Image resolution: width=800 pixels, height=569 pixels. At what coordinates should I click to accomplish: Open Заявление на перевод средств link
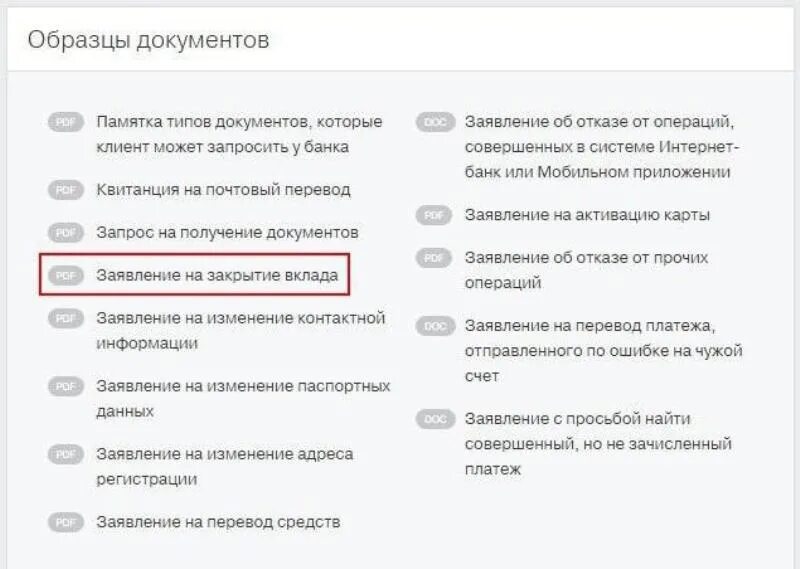pos(218,522)
